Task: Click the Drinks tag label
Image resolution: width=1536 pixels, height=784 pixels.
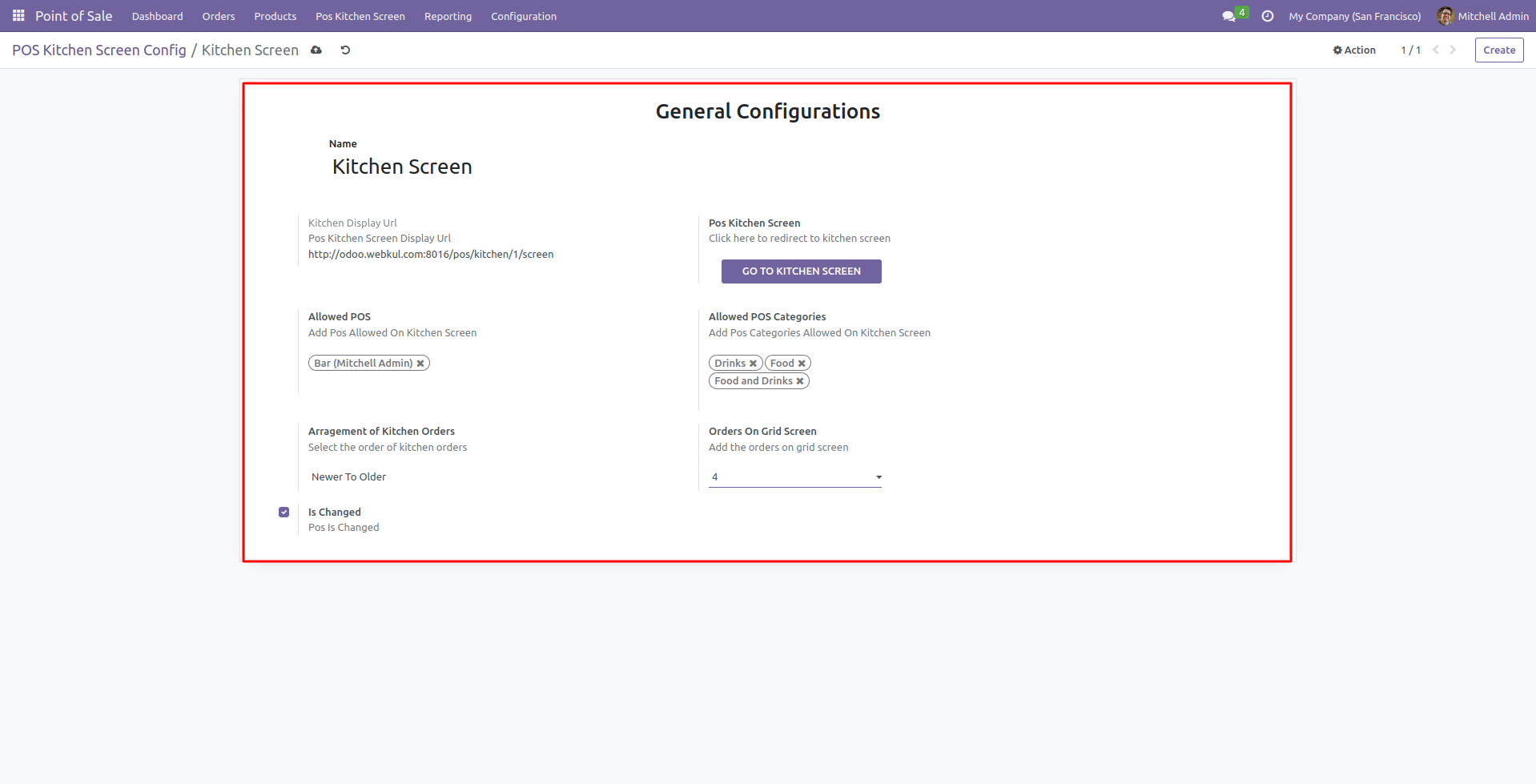Action: coord(730,364)
